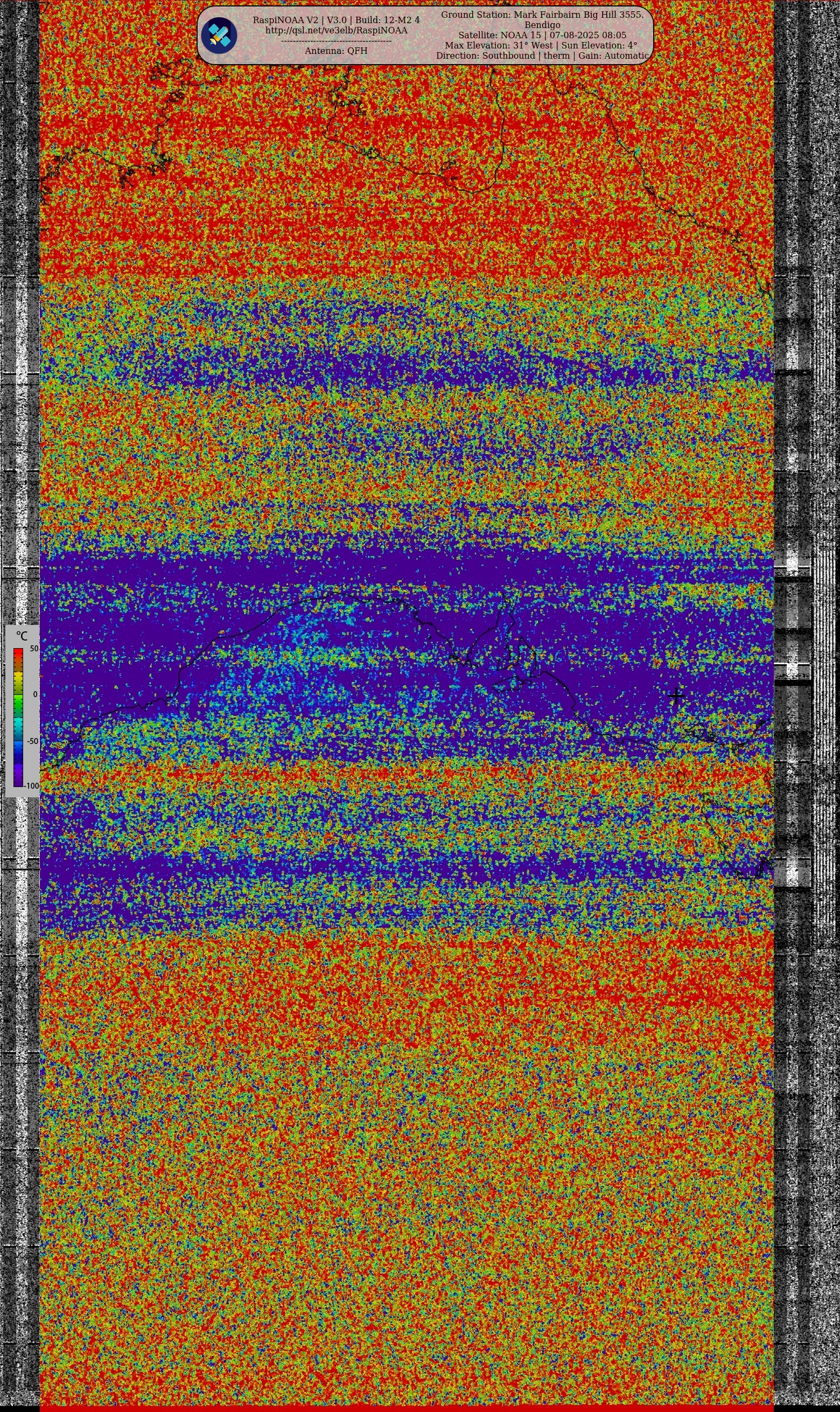Open the qsl.net RaspiNOAA URL
This screenshot has width=840, height=1412.
coord(336,31)
